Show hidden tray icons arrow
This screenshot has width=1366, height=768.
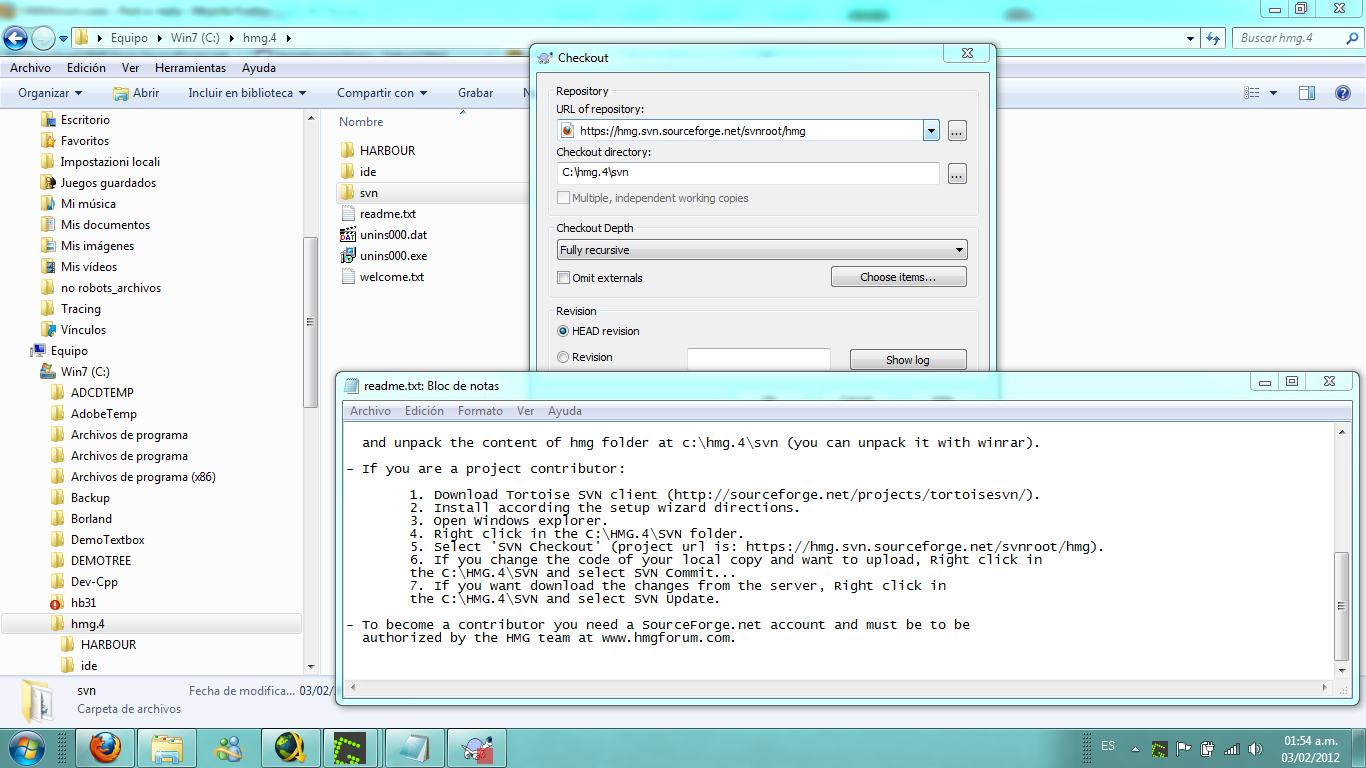tap(1134, 748)
